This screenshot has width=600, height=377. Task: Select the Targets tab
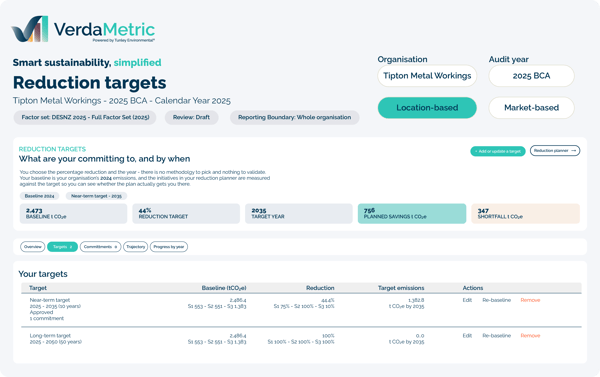click(62, 247)
